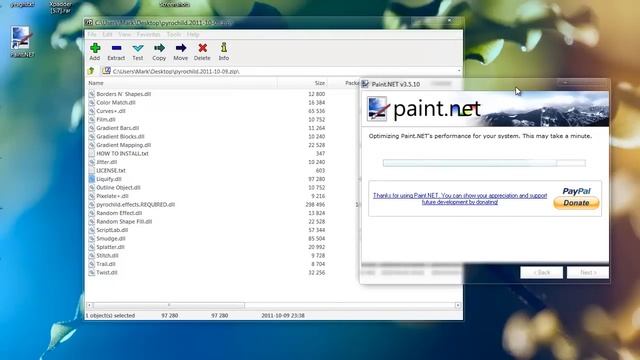Viewport: 640px width, 360px height.
Task: Open the Edit menu in 7-Zip
Action: coord(107,35)
